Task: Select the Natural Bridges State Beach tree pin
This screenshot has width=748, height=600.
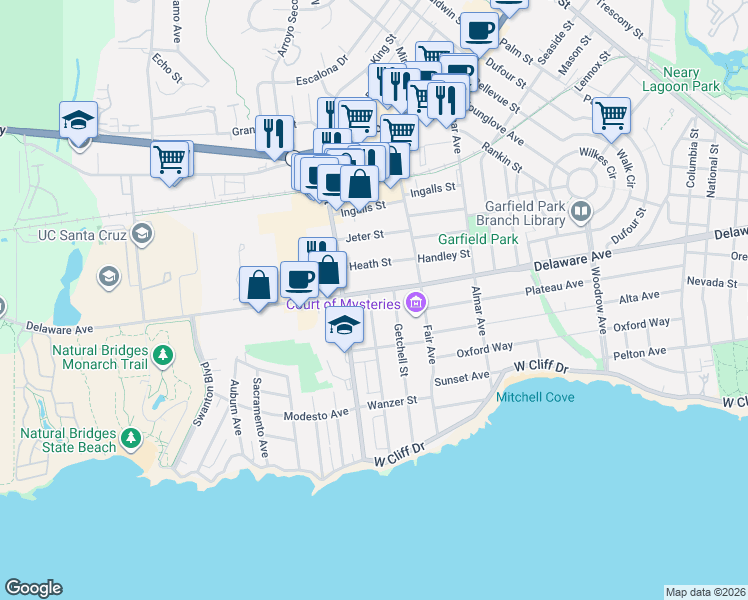Action: (x=131, y=439)
